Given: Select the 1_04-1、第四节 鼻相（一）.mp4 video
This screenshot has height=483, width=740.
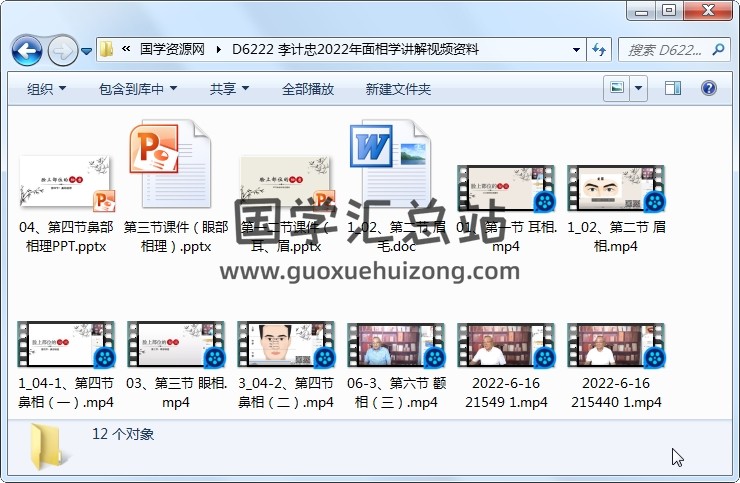Looking at the screenshot, I should pyautogui.click(x=67, y=345).
